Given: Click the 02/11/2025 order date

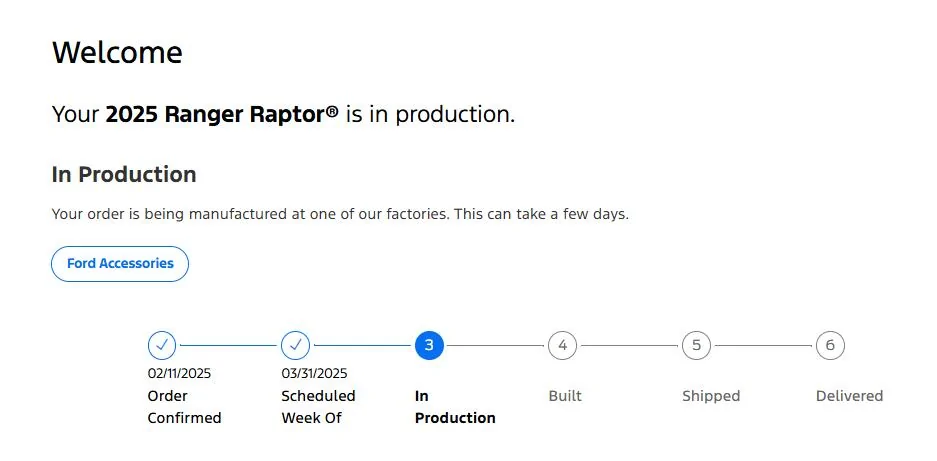Looking at the screenshot, I should 179,374.
